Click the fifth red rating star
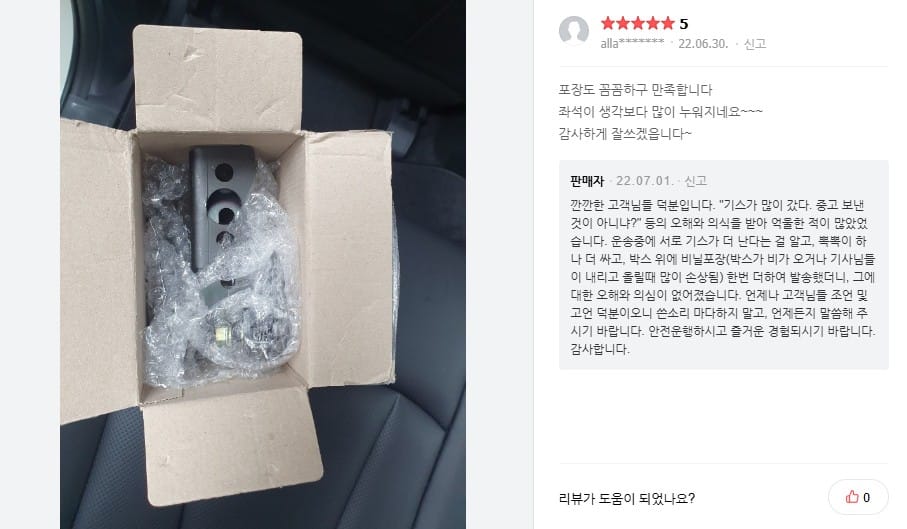Viewport: 907px width, 529px height. click(x=668, y=23)
